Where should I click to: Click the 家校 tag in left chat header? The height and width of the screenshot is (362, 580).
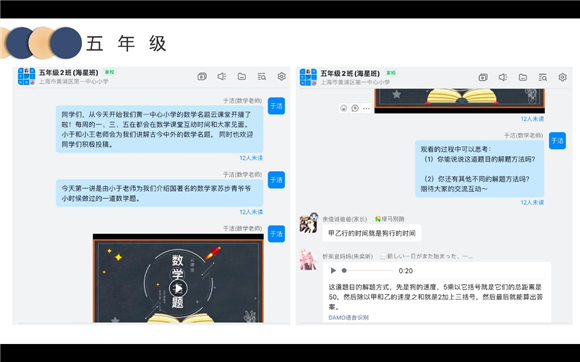[x=109, y=72]
